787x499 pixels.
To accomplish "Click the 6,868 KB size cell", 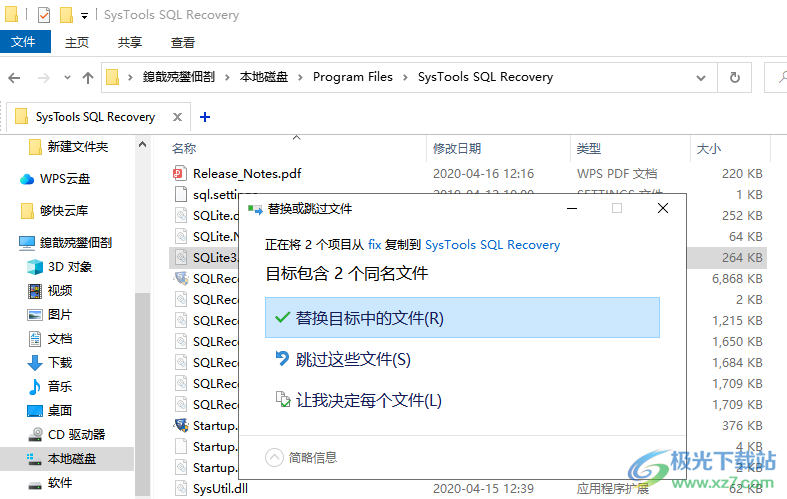I will [x=737, y=279].
